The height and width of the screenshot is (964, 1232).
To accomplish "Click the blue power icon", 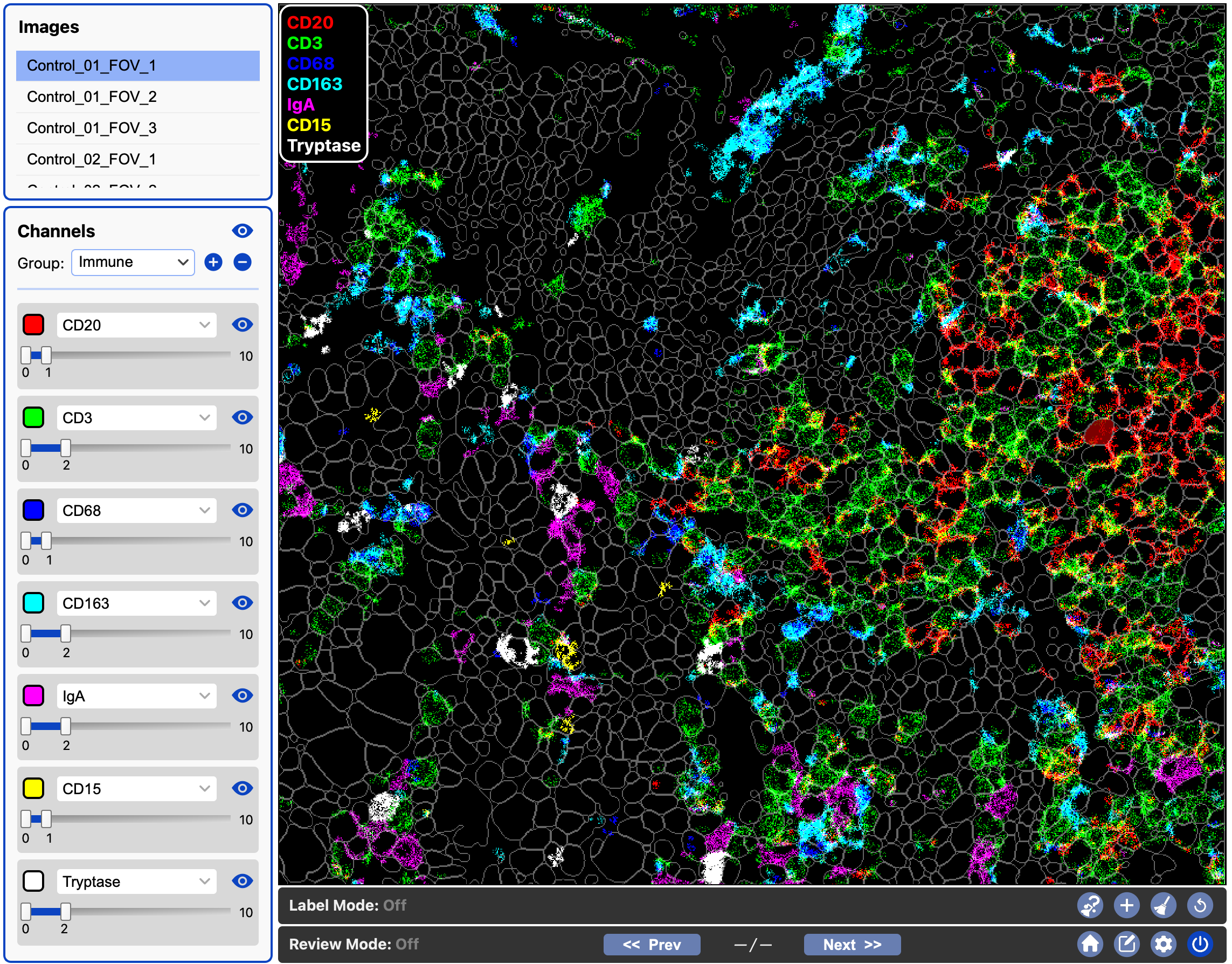I will [x=1201, y=943].
